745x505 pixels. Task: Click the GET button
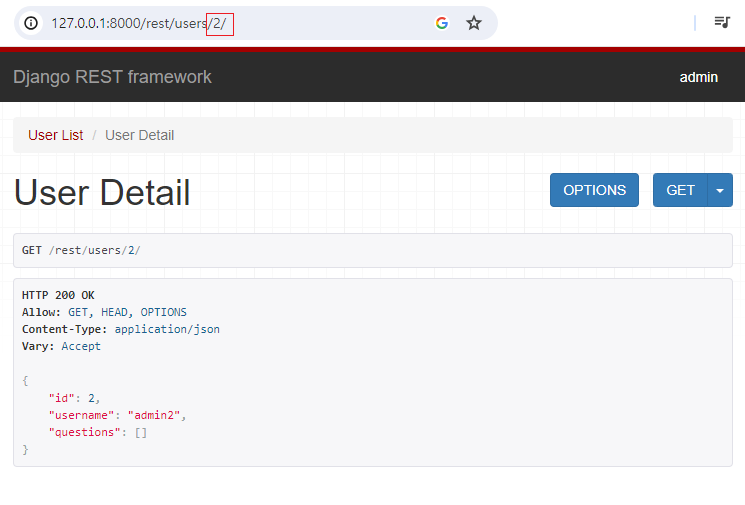(x=680, y=190)
